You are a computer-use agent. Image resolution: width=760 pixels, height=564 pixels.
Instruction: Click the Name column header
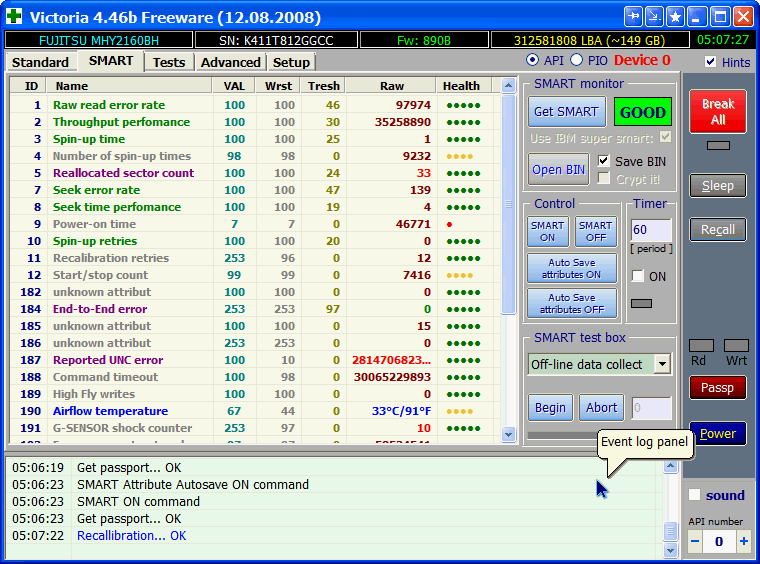(129, 86)
